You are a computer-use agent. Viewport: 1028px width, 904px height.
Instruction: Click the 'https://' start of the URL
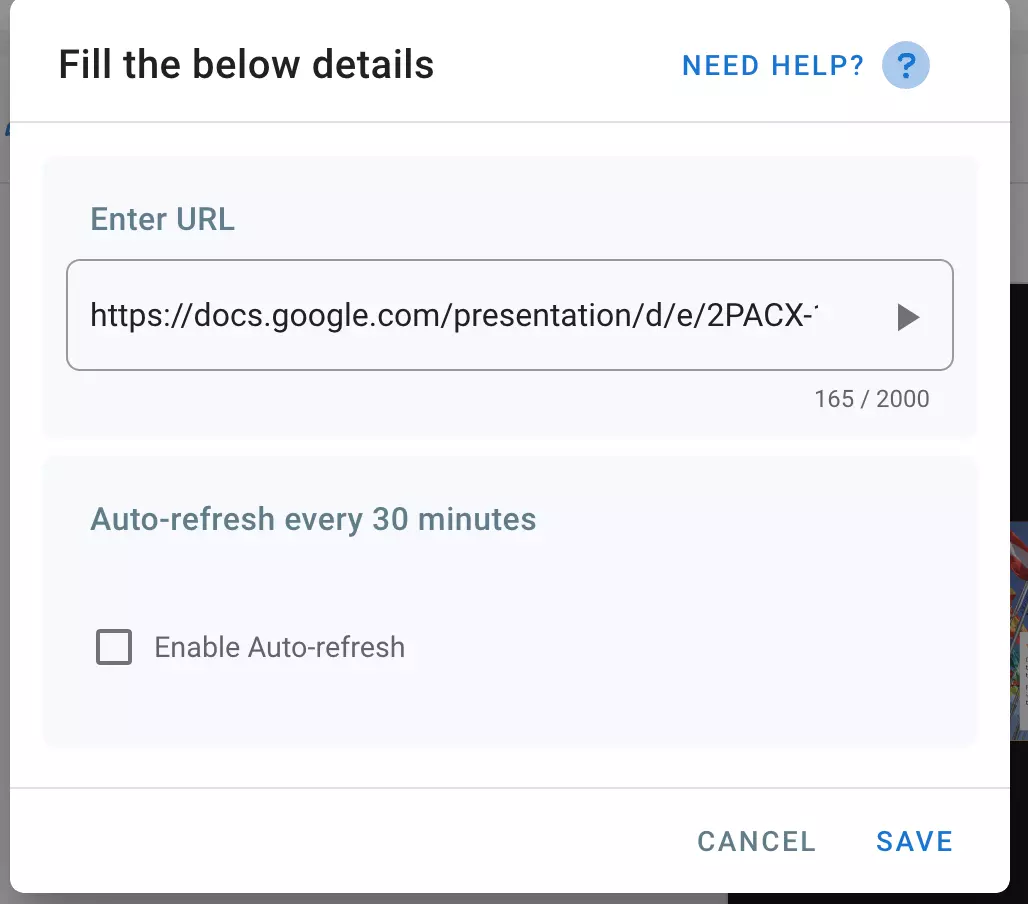128,316
